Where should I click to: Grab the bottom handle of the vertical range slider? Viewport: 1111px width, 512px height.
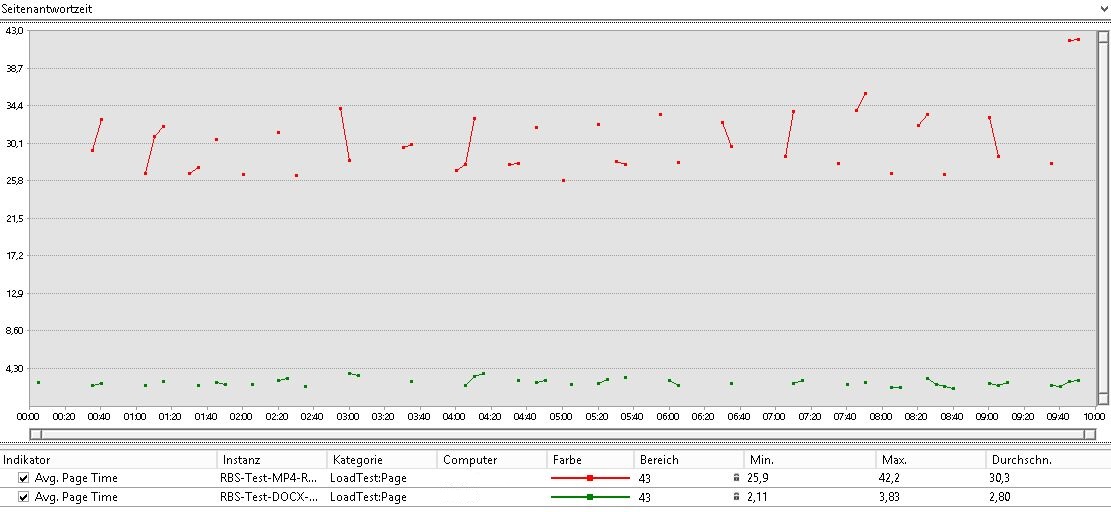coord(1102,397)
